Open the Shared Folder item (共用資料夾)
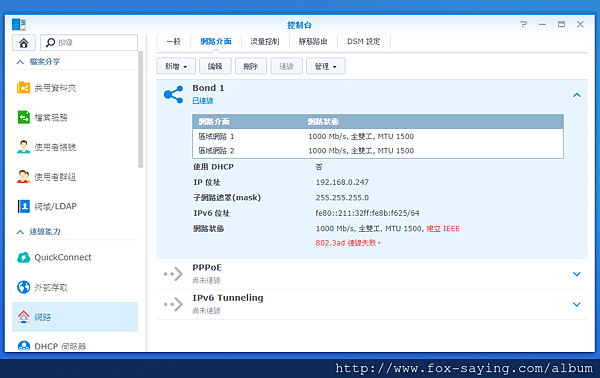This screenshot has height=378, width=600. point(23,88)
